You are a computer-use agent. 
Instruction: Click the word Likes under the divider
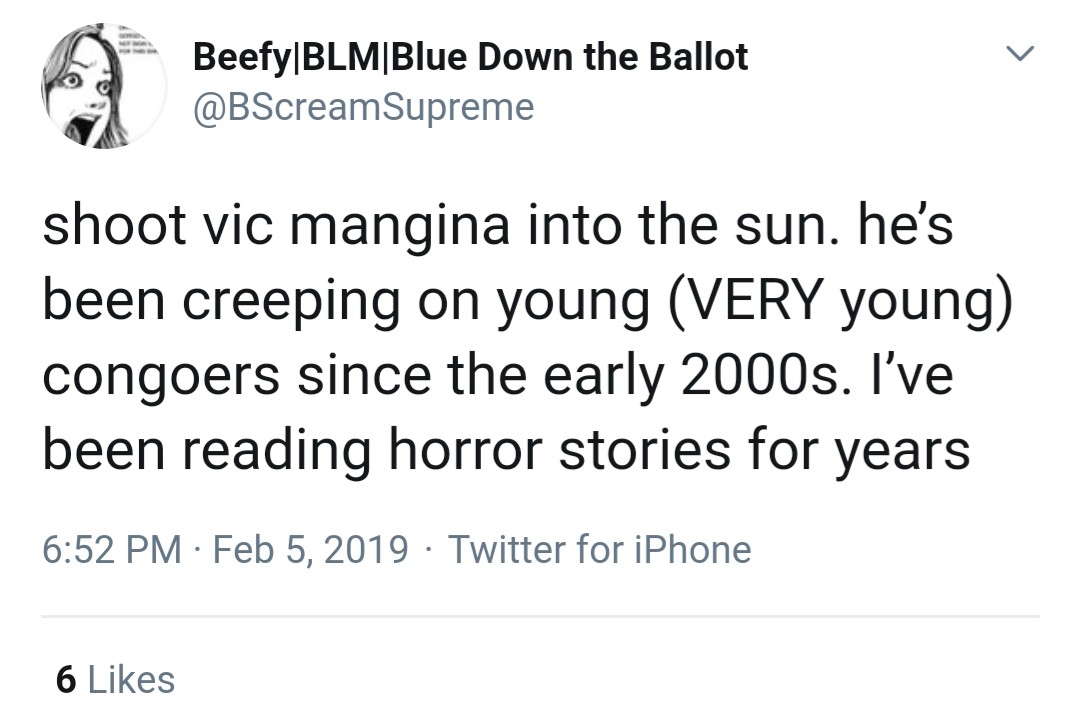pyautogui.click(x=132, y=679)
